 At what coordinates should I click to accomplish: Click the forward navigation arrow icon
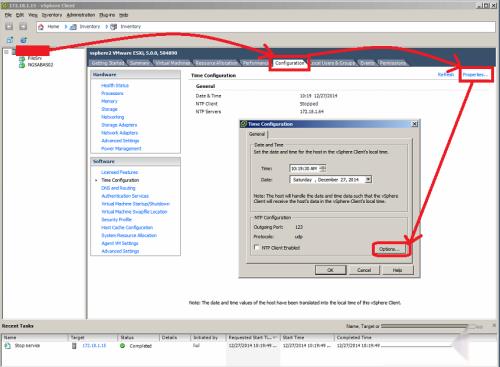(x=23, y=27)
